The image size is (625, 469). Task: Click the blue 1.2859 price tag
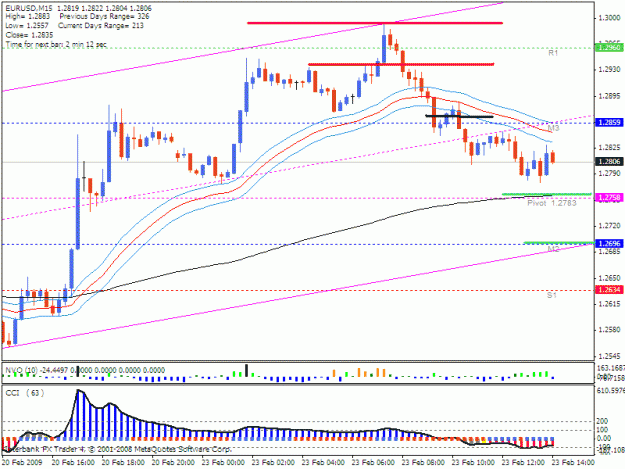tap(609, 122)
